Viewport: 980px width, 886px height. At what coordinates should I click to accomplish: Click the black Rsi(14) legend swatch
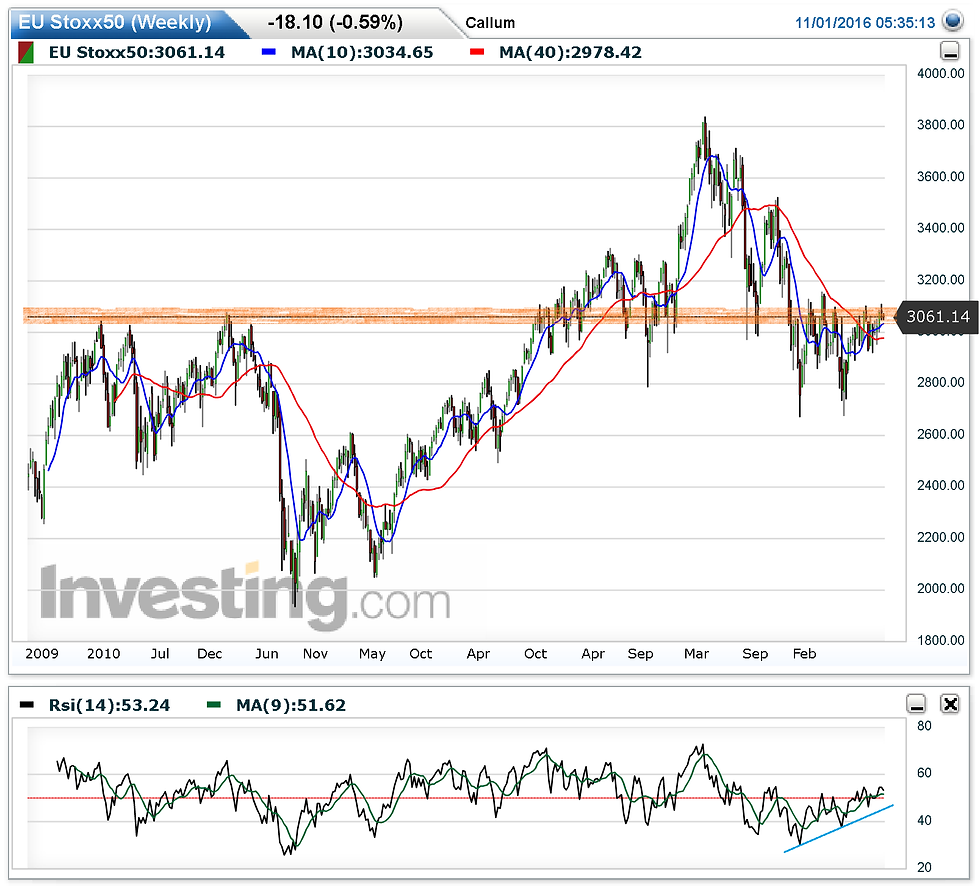pos(27,705)
